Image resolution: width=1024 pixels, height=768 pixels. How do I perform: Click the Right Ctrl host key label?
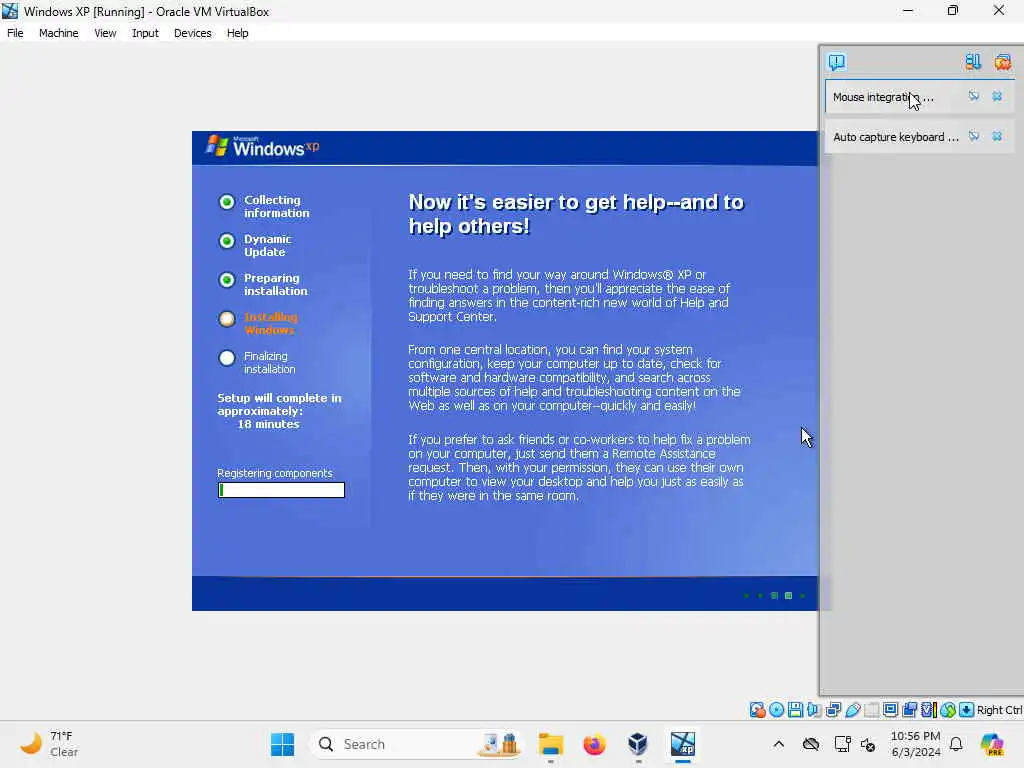[999, 710]
